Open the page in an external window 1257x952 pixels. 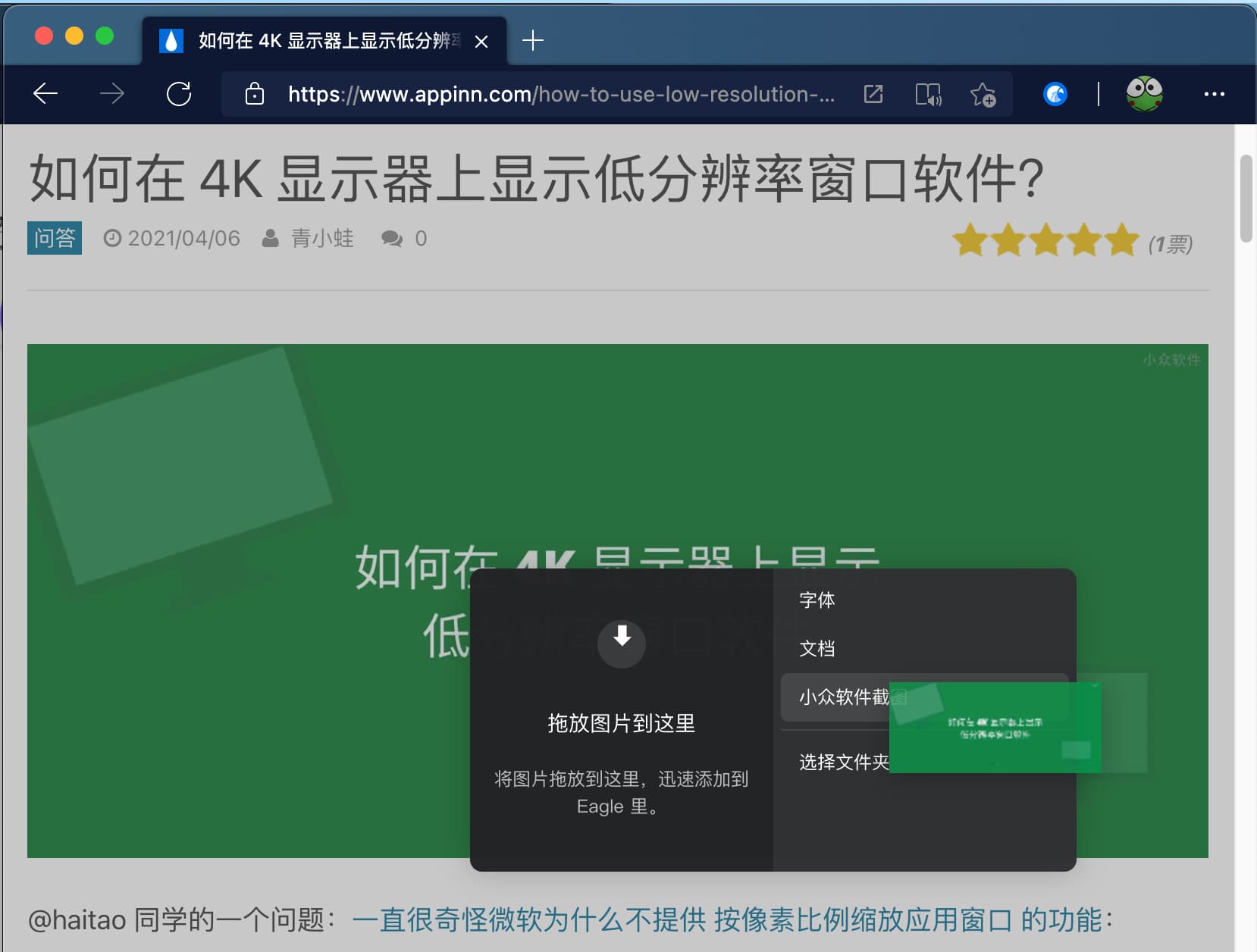pyautogui.click(x=873, y=94)
